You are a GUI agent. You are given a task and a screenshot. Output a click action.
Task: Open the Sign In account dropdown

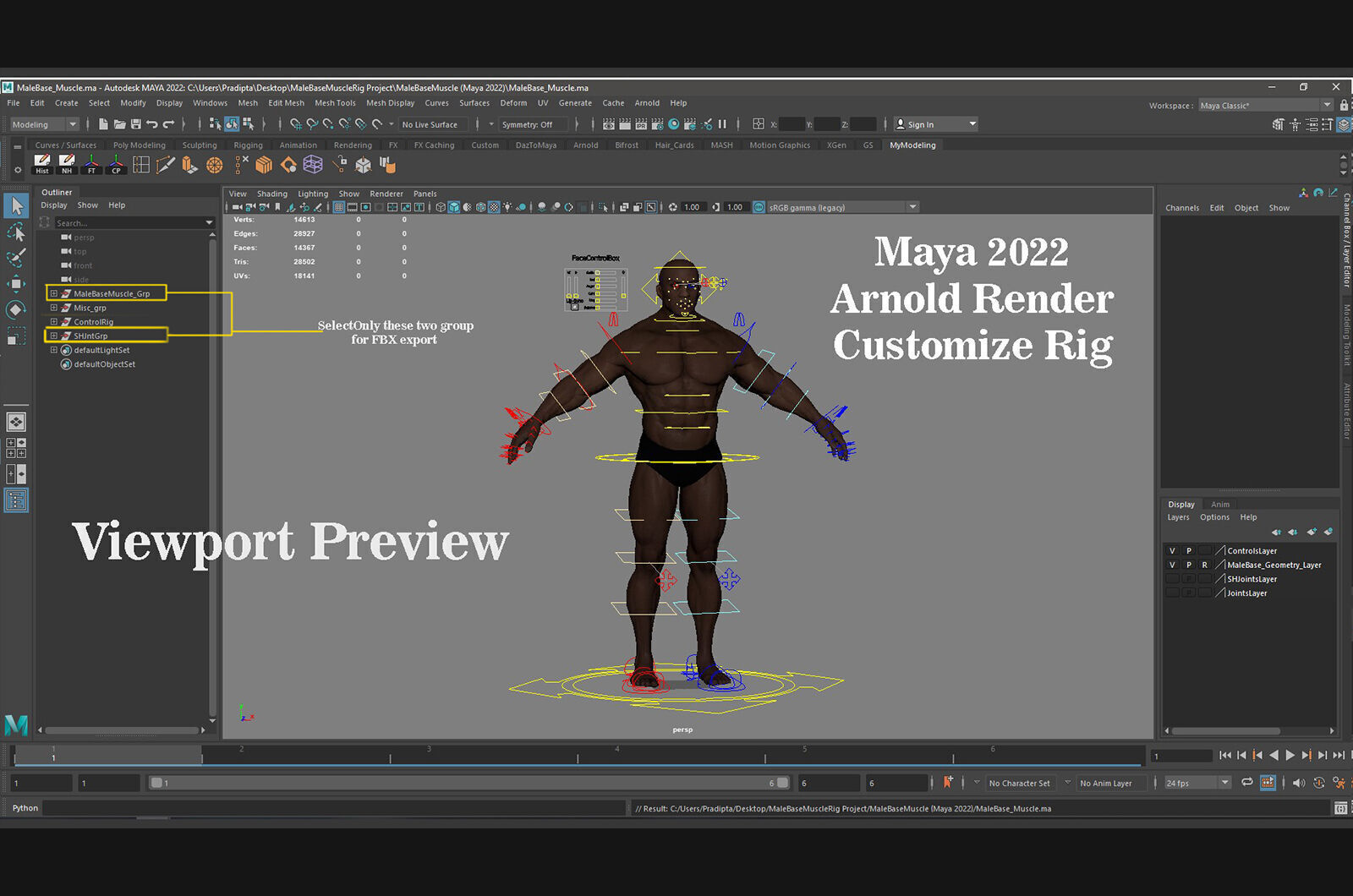[935, 124]
